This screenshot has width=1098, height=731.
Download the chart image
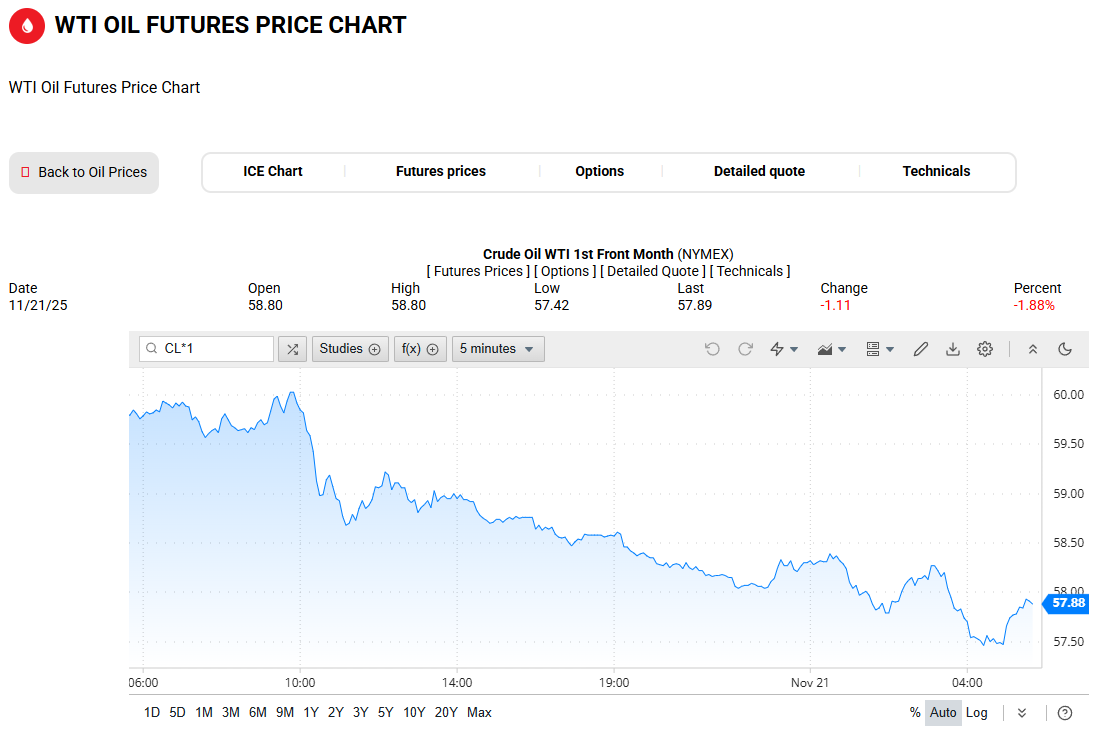pos(953,349)
